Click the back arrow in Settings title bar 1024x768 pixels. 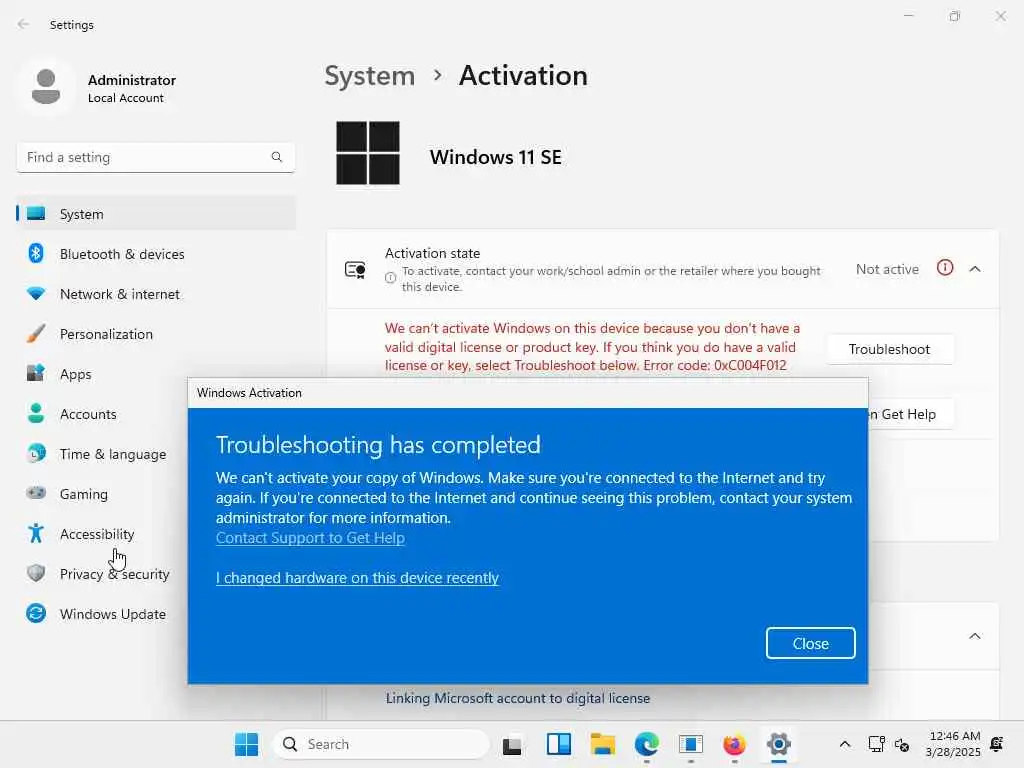click(x=24, y=24)
